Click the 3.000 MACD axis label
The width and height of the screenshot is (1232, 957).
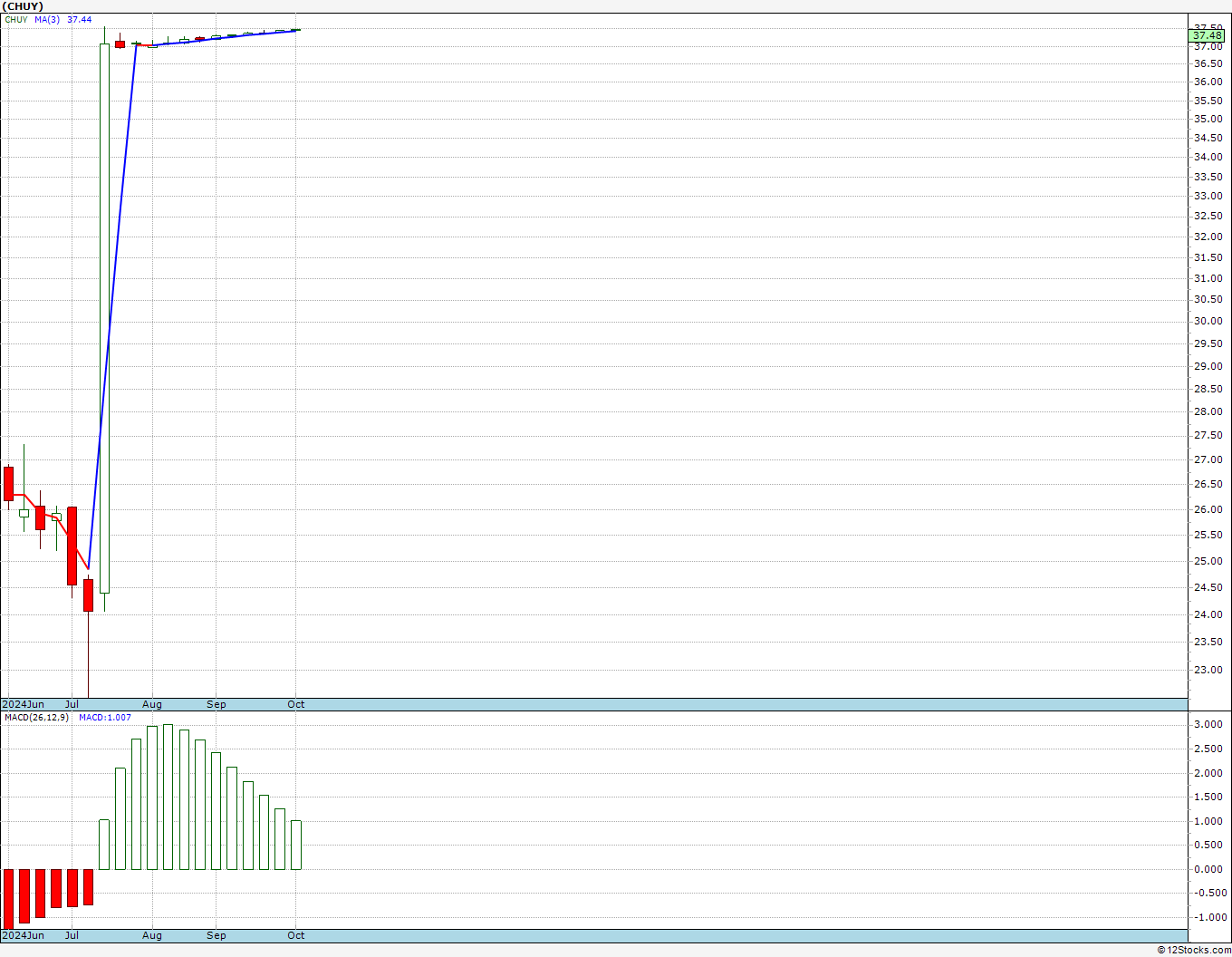click(1208, 725)
